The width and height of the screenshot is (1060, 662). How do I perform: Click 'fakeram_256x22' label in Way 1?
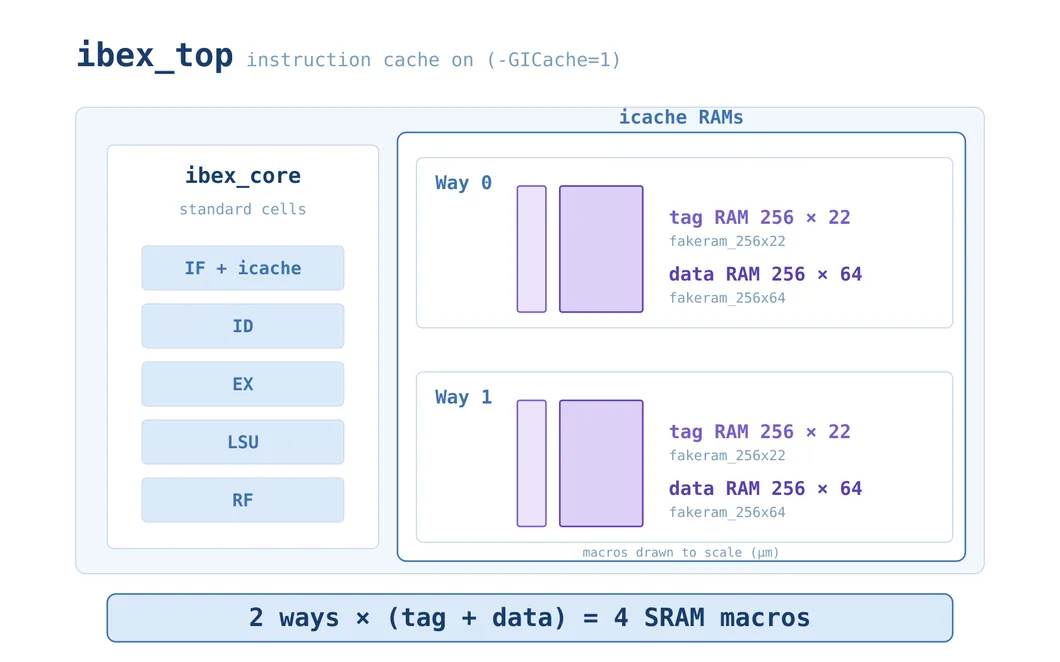coord(727,456)
